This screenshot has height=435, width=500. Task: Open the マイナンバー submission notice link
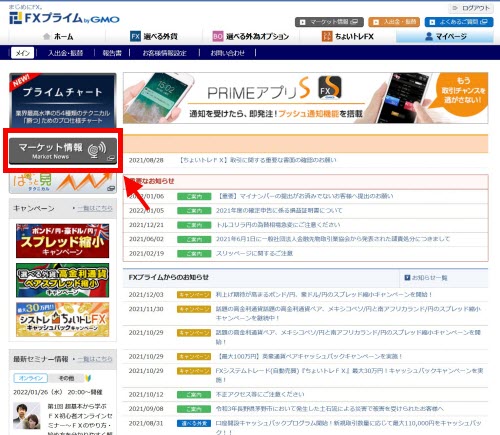305,196
